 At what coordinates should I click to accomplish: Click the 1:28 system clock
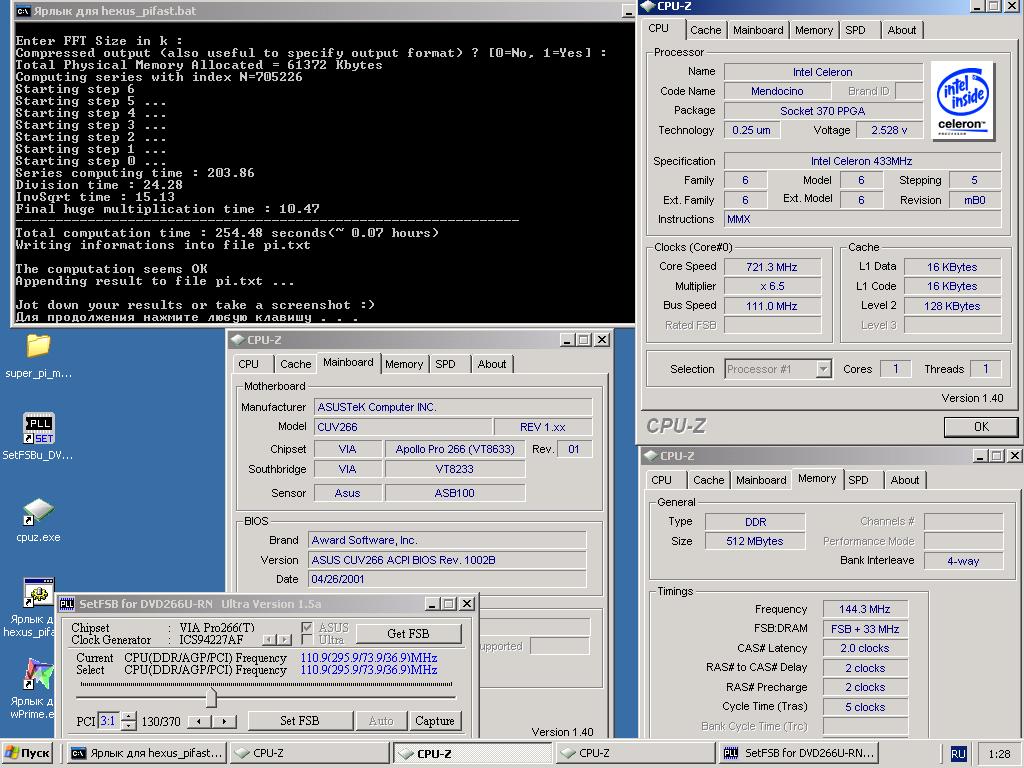(x=999, y=754)
